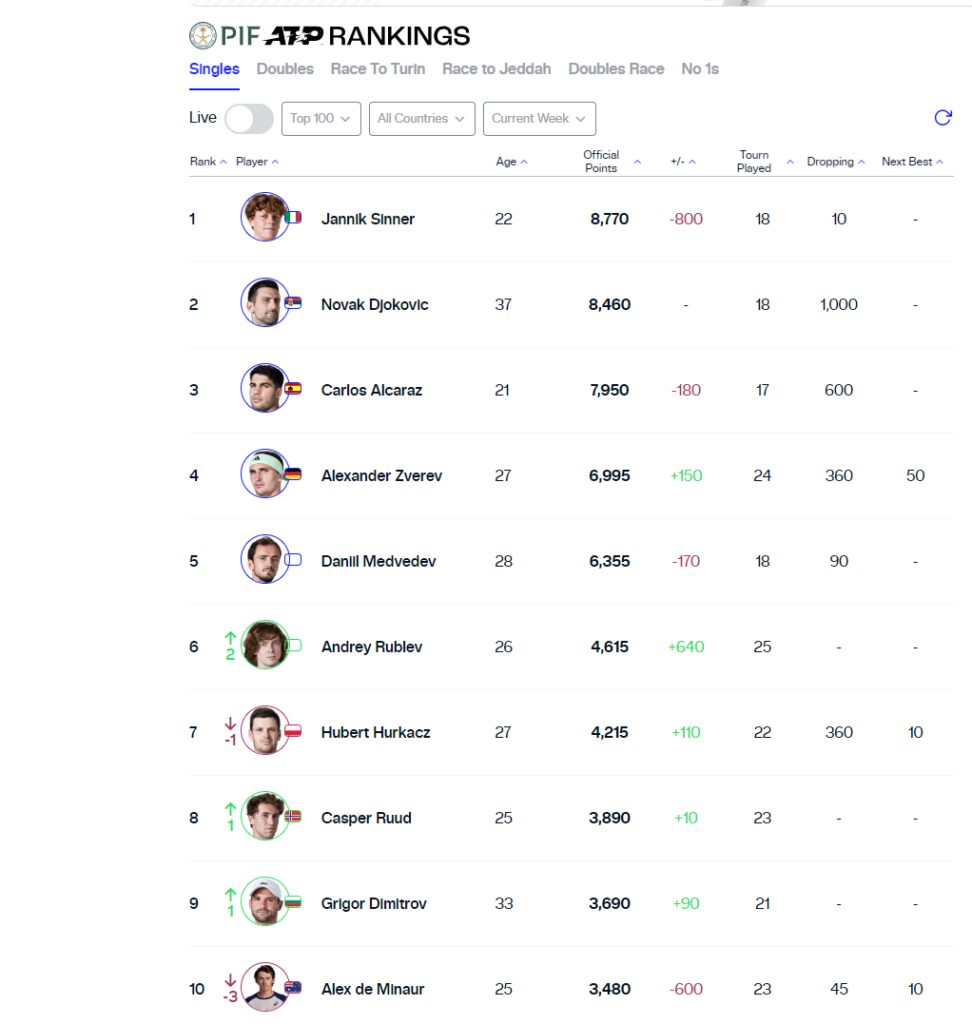Expand the All Countries dropdown
This screenshot has width=972, height=1024.
[421, 119]
